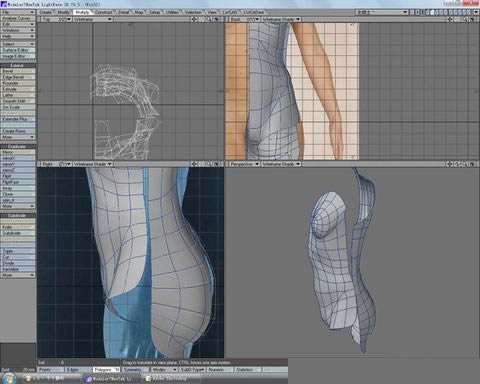Open the Edit dropdown in sidebar
This screenshot has width=480, height=384.
18,24
